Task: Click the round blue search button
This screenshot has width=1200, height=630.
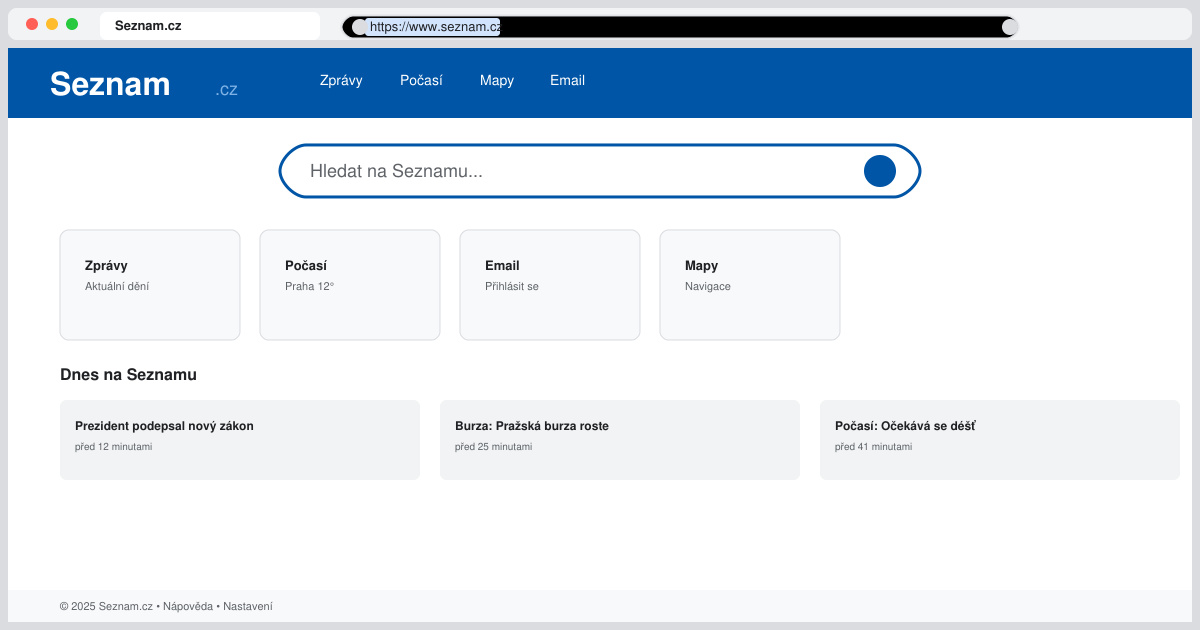Action: (880, 171)
